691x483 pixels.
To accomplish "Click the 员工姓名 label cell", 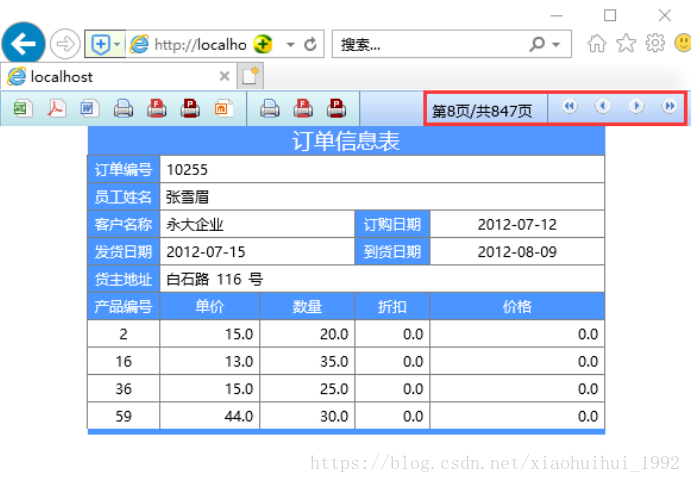I will [x=123, y=197].
